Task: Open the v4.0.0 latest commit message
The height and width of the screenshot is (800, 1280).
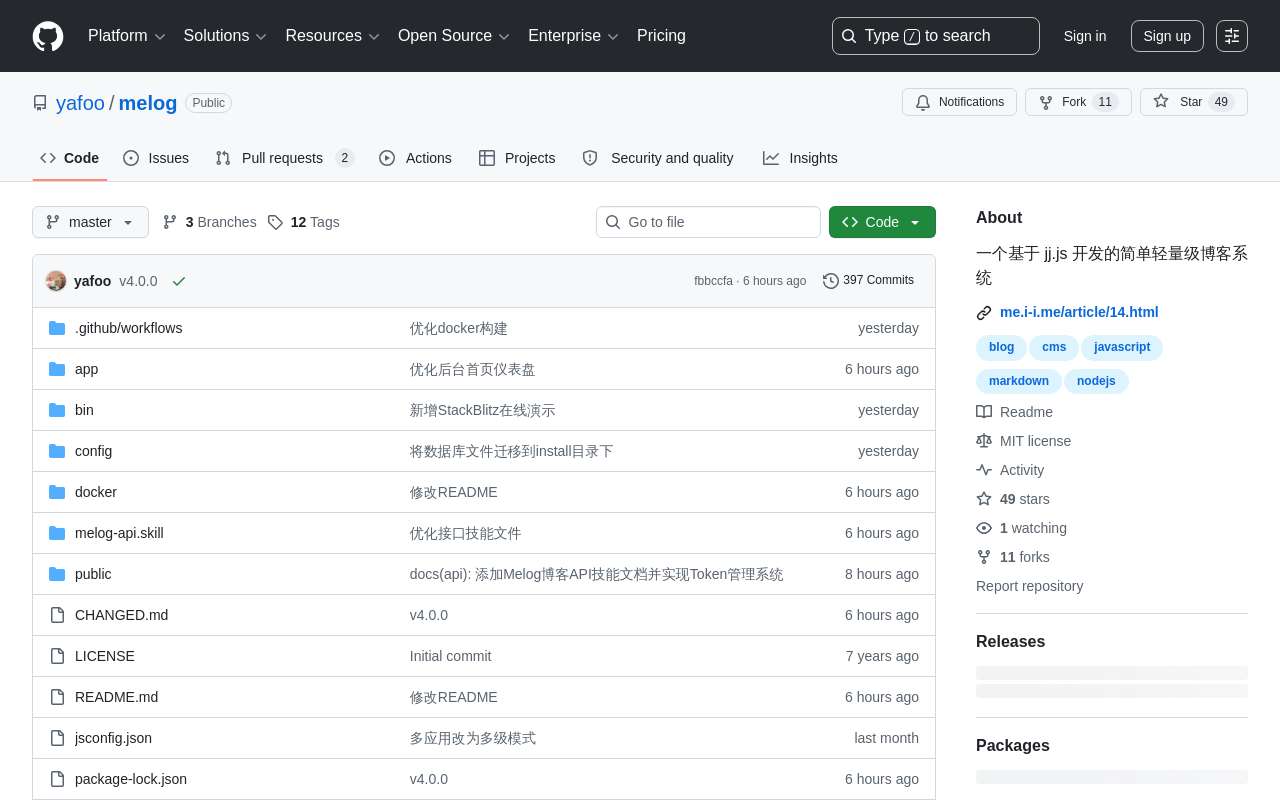Action: tap(138, 281)
